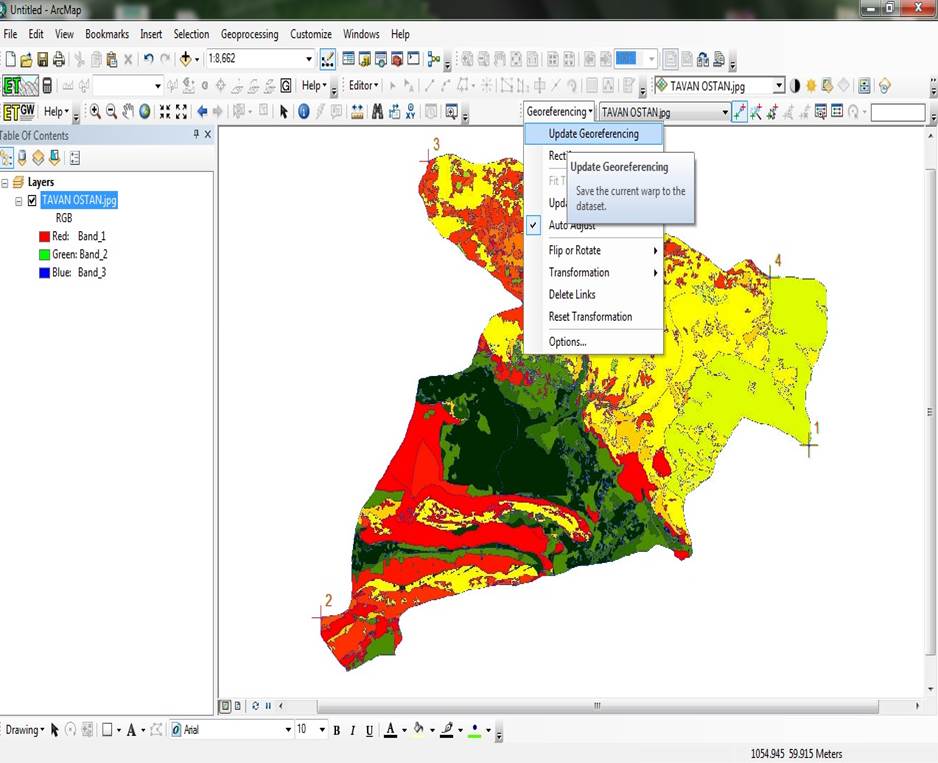The width and height of the screenshot is (938, 763).
Task: Uncheck the TAVAN OSTAN.jpg layer checkbox
Action: pyautogui.click(x=32, y=200)
